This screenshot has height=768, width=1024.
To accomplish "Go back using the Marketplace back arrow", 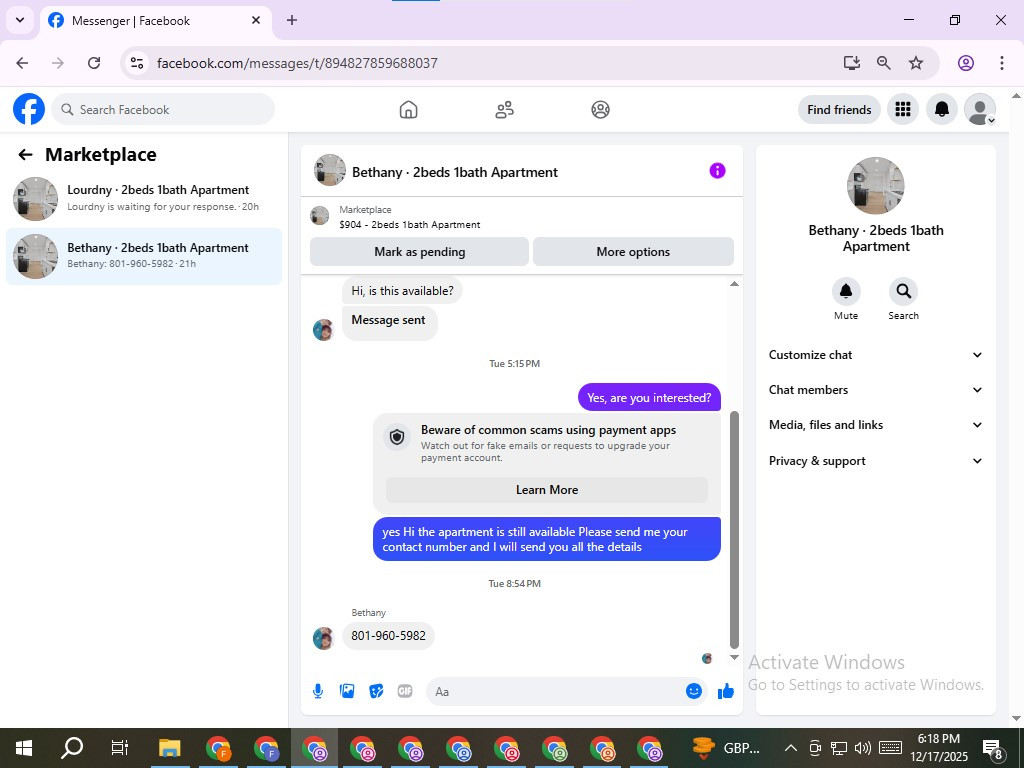I will (x=25, y=155).
